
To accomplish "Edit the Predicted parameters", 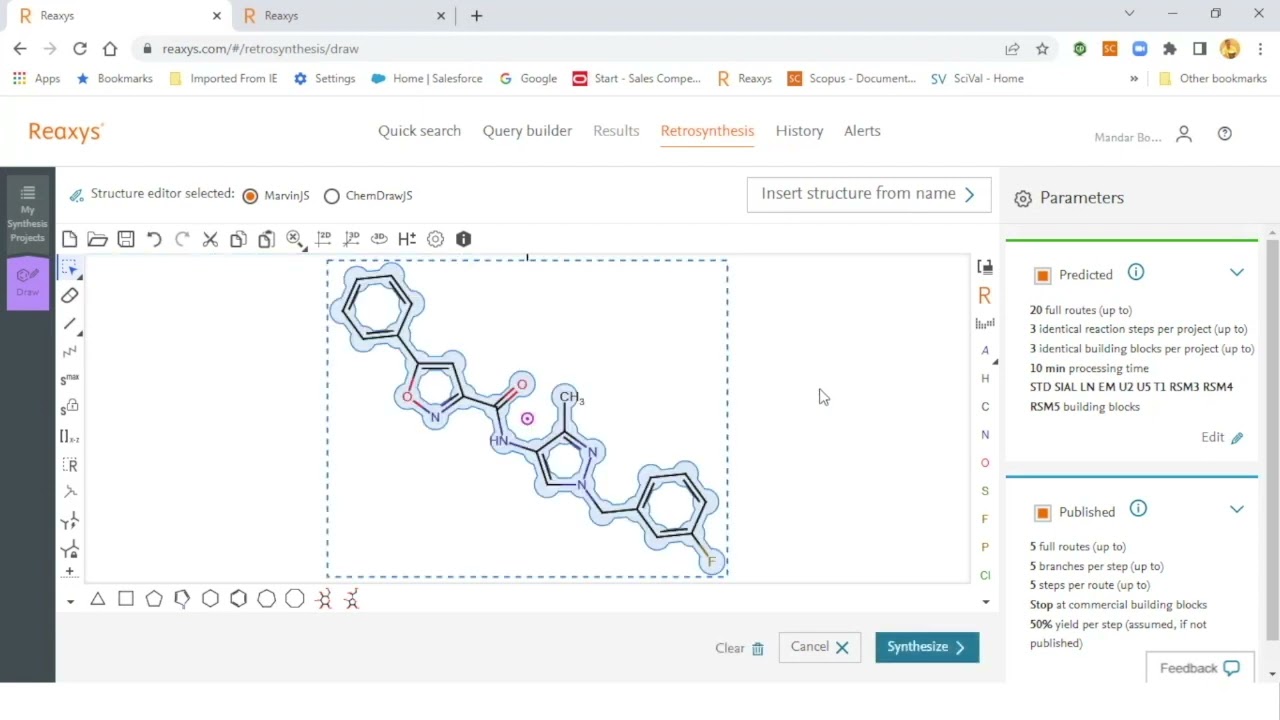I will pyautogui.click(x=1222, y=437).
